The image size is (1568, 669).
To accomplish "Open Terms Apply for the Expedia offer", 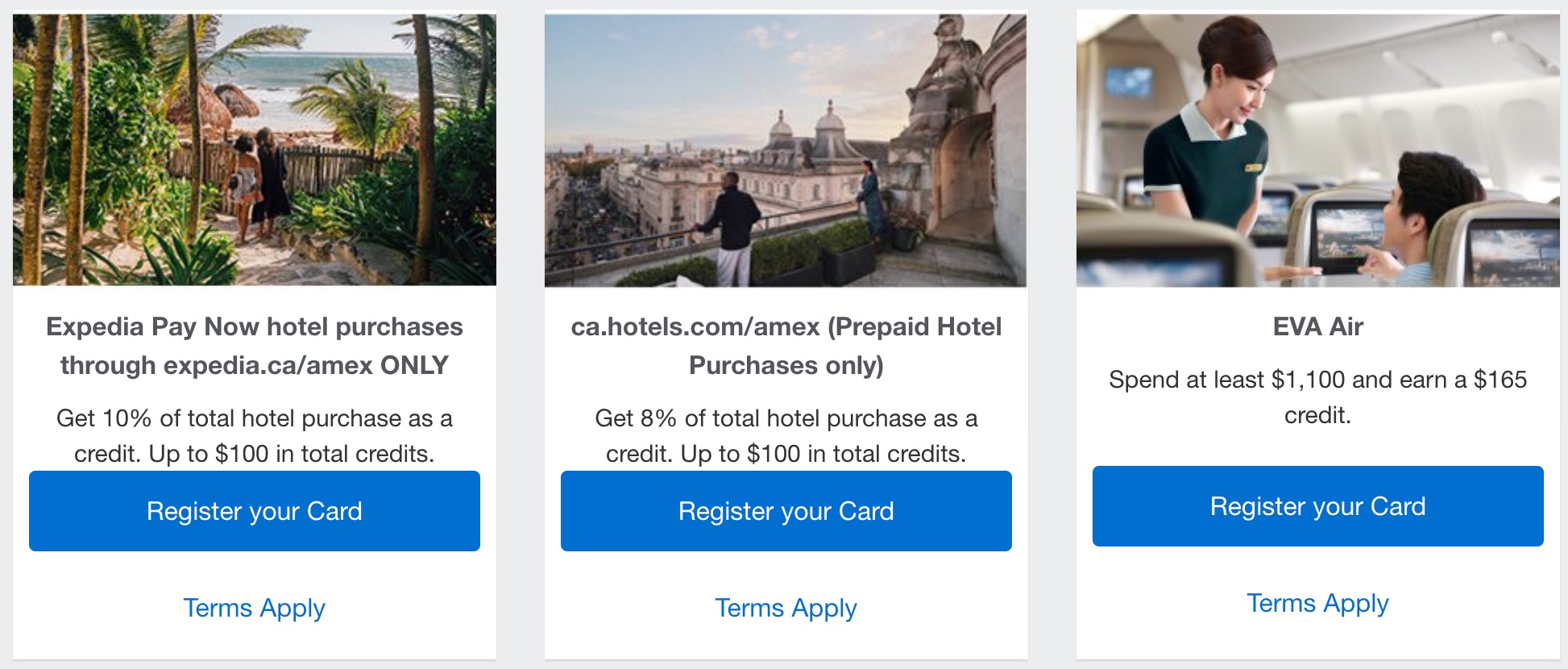I will [x=254, y=609].
